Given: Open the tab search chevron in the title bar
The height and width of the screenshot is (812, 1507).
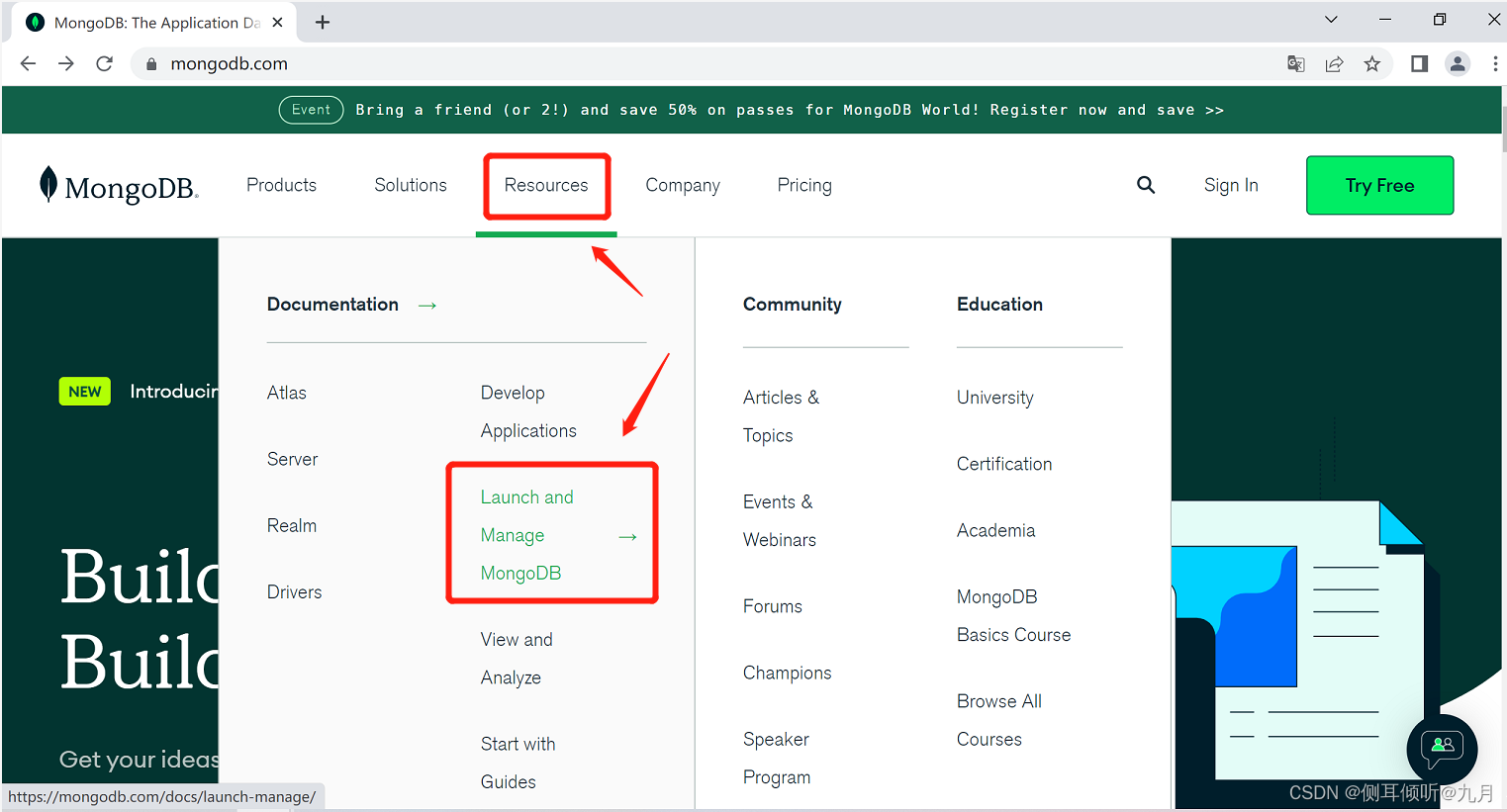Looking at the screenshot, I should coord(1331,20).
